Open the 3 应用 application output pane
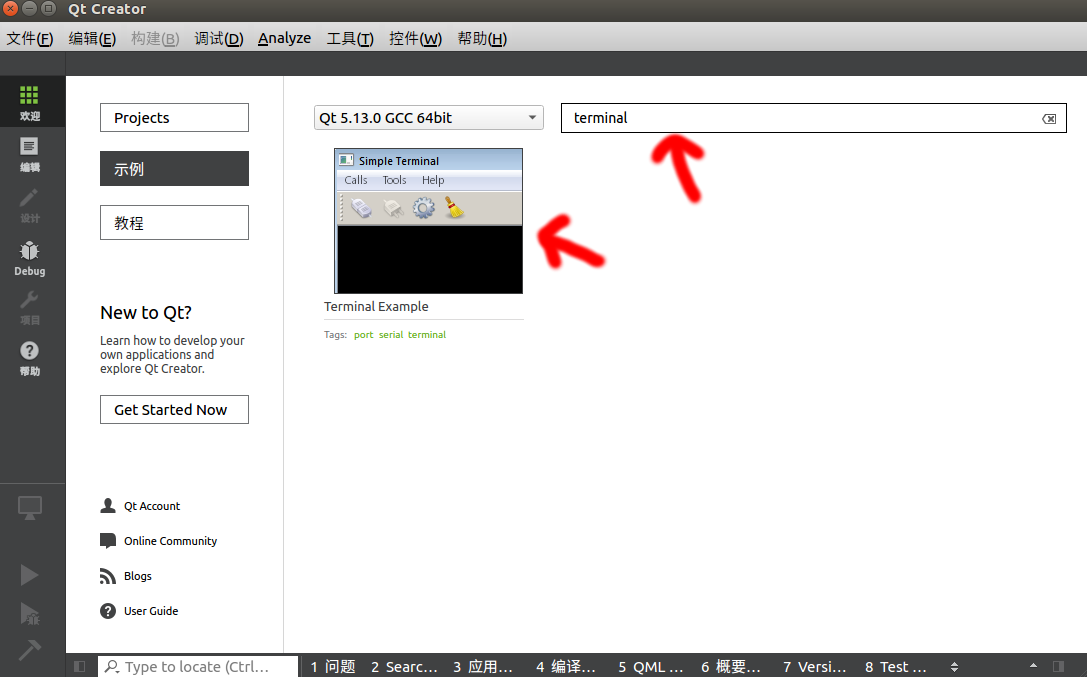The image size is (1087, 677). pos(482,667)
